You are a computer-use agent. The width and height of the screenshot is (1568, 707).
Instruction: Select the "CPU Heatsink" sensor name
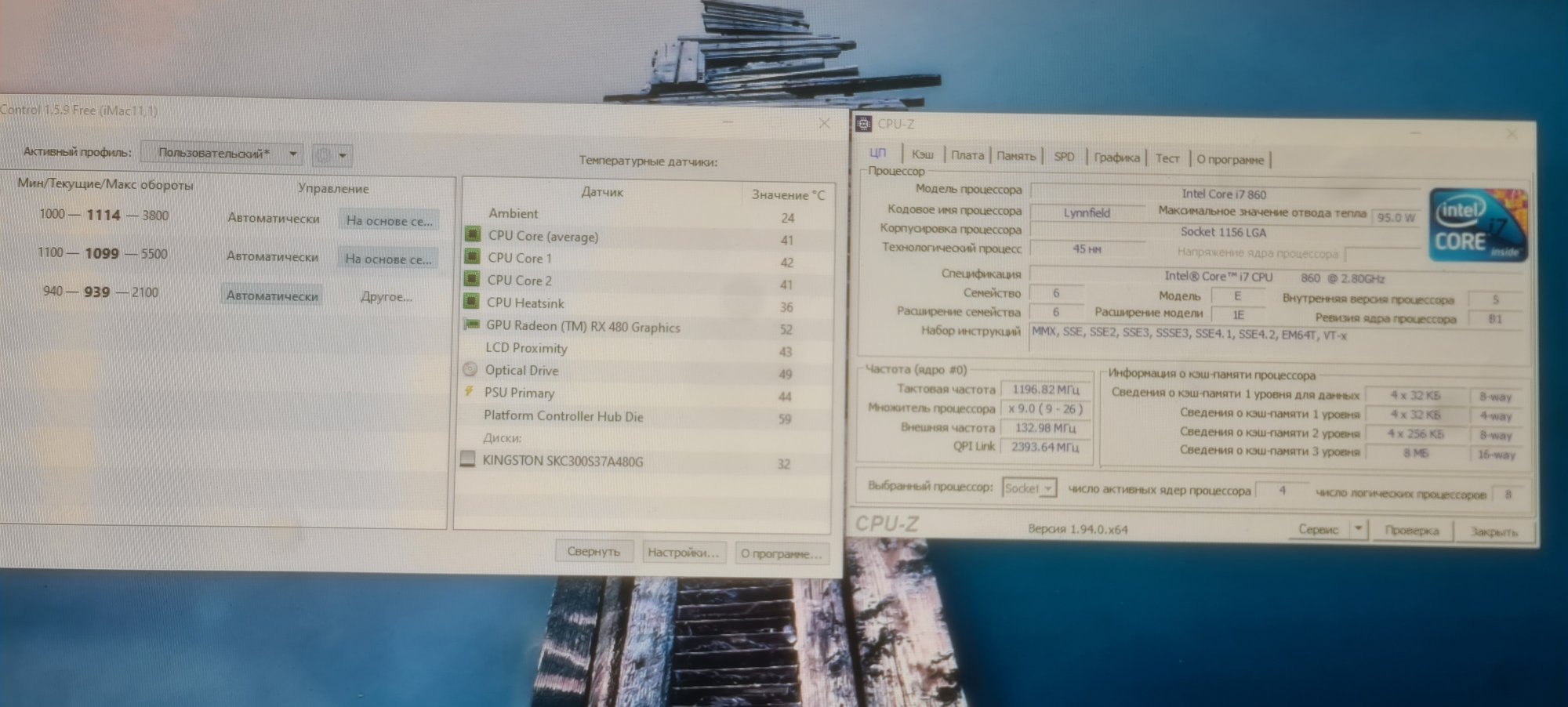525,303
